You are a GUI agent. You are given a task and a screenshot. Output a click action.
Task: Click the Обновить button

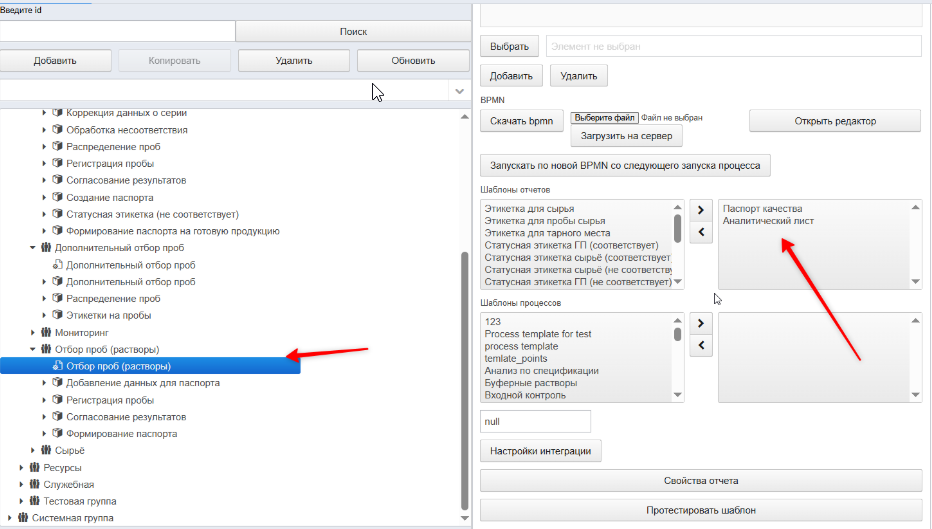click(x=413, y=61)
